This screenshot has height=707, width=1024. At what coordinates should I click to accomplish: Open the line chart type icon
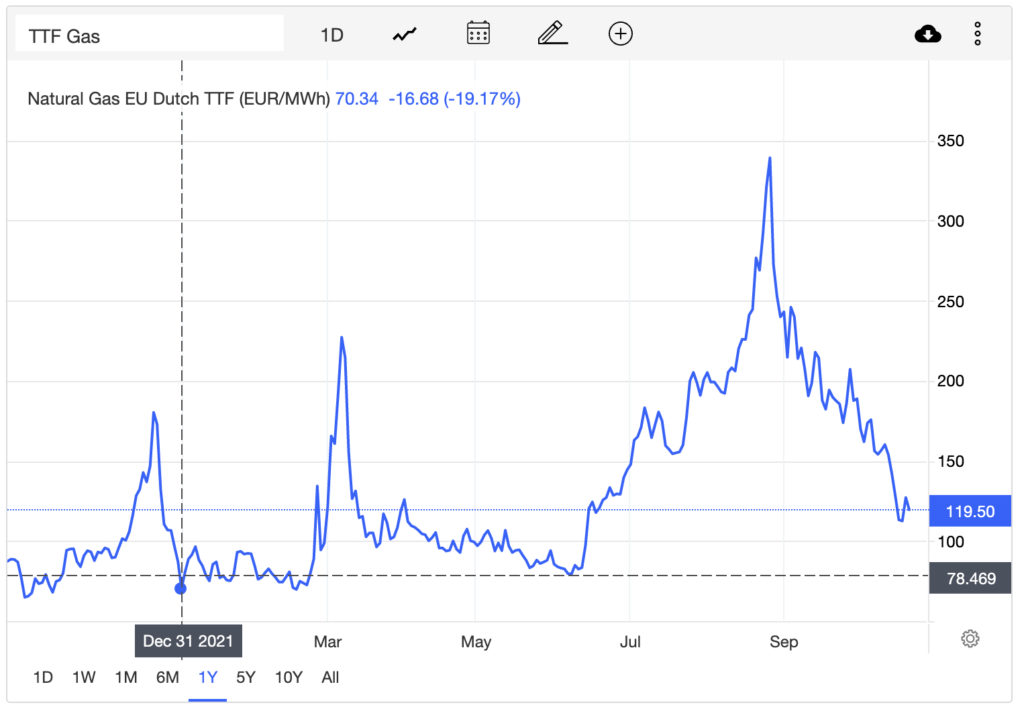pos(404,34)
